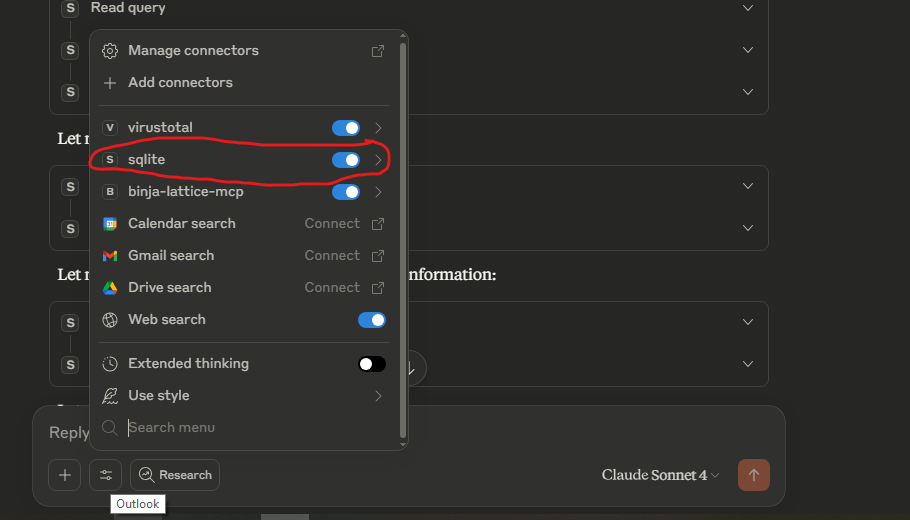Click Connect link for Gmail search

click(x=332, y=256)
